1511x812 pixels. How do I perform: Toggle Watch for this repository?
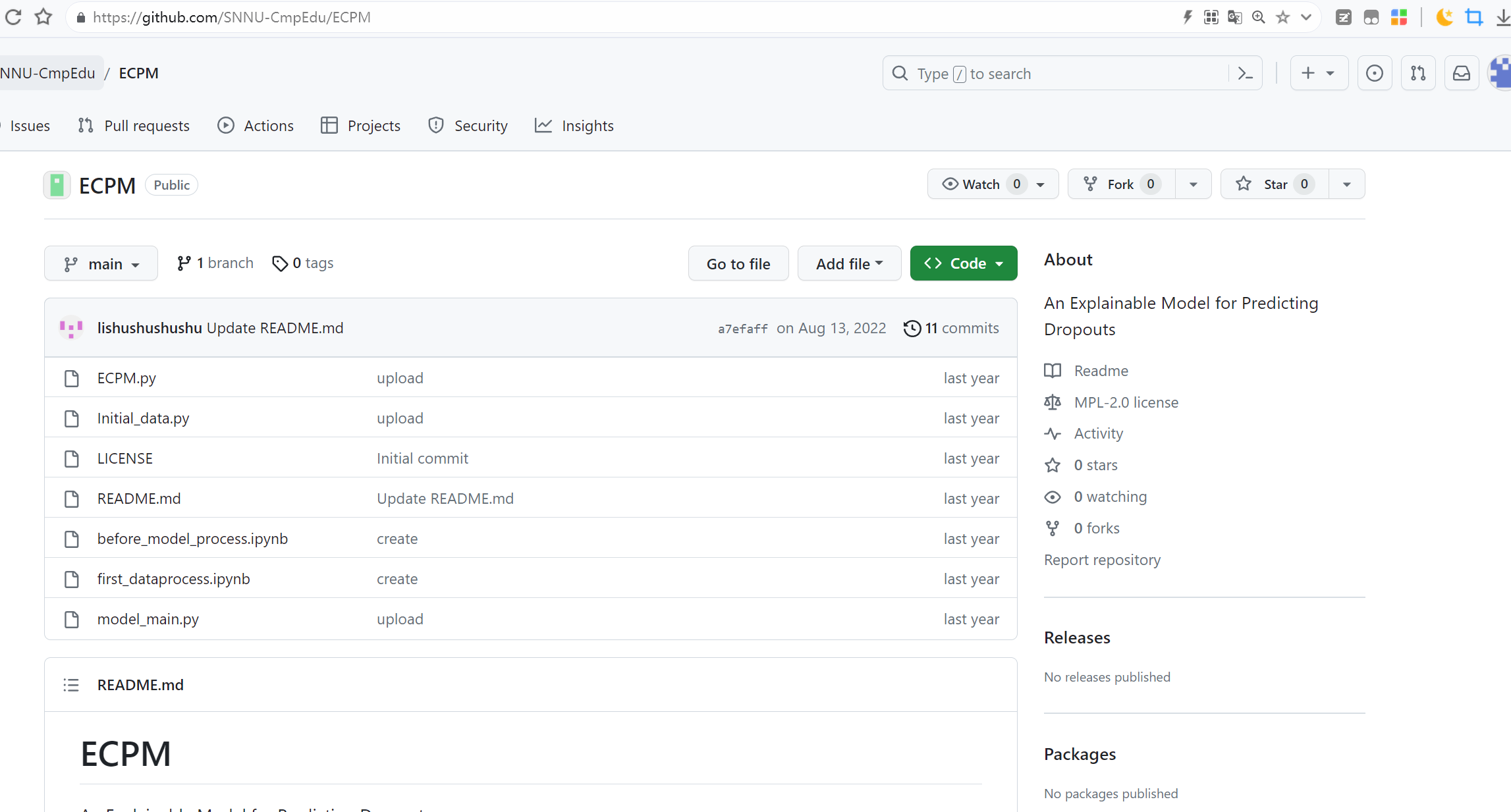pos(980,184)
